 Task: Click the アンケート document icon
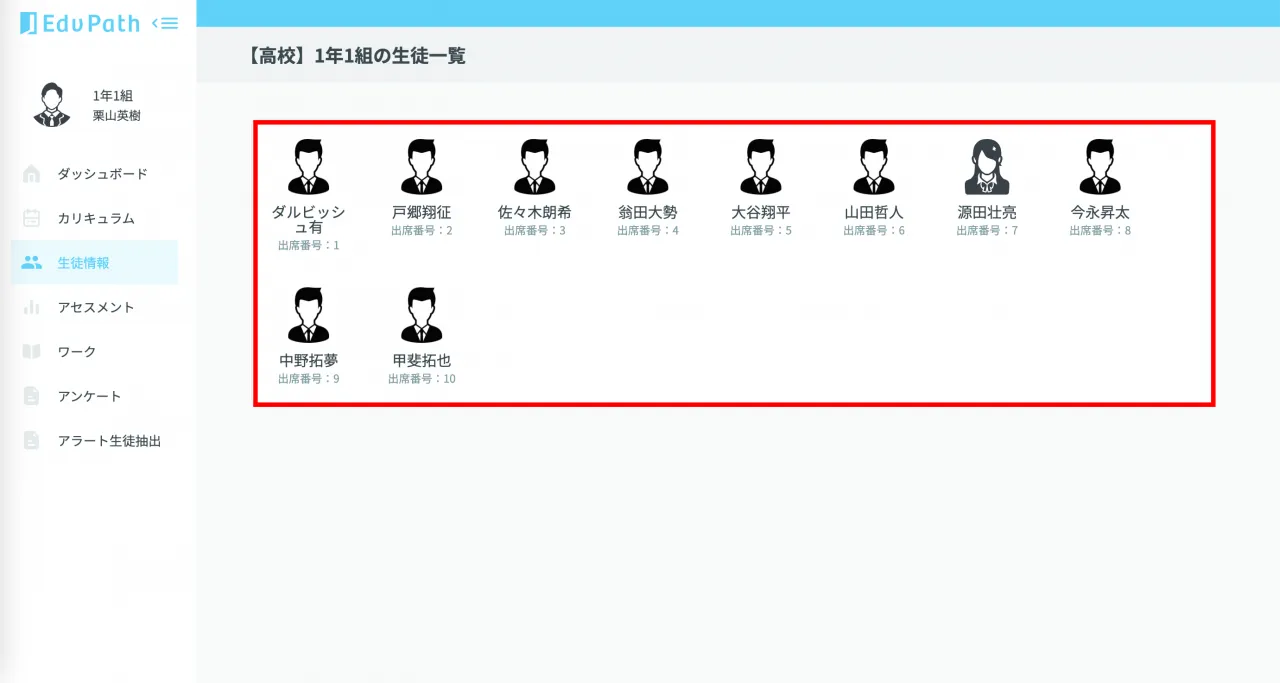pos(32,396)
